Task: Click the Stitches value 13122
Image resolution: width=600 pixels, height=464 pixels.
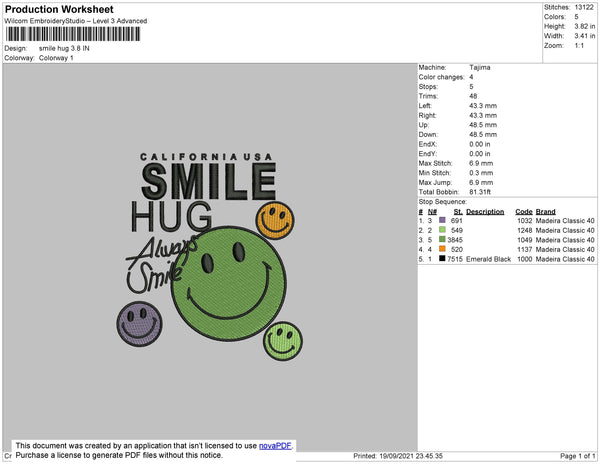Action: 584,7
